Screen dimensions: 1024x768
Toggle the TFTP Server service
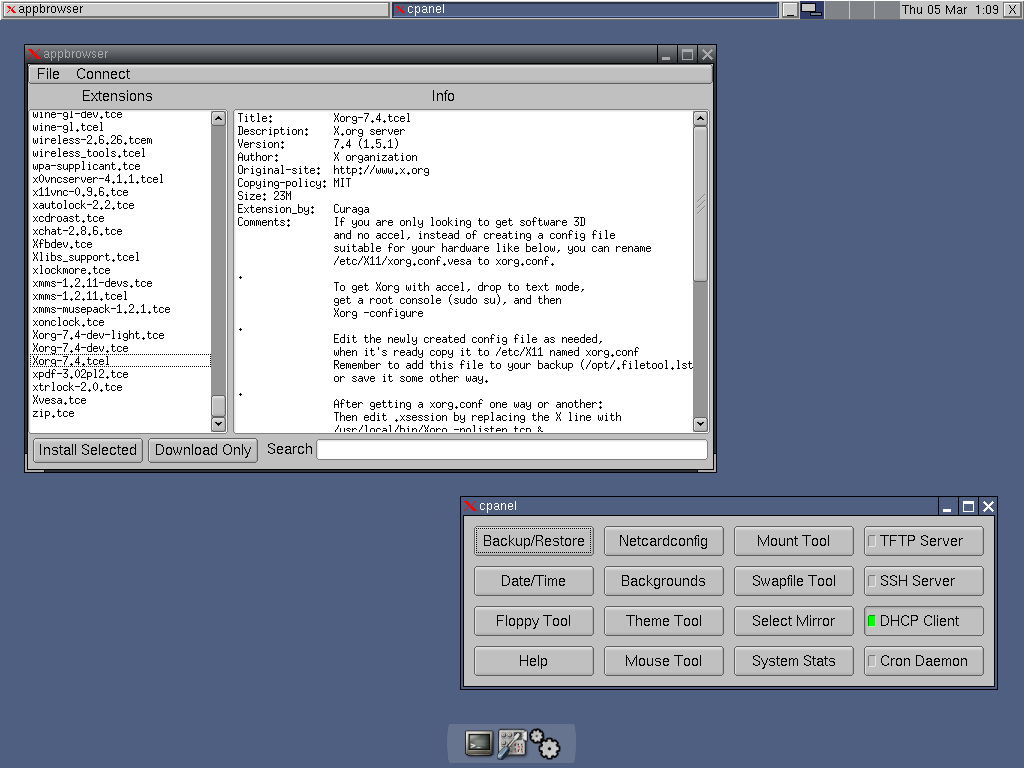(x=923, y=541)
